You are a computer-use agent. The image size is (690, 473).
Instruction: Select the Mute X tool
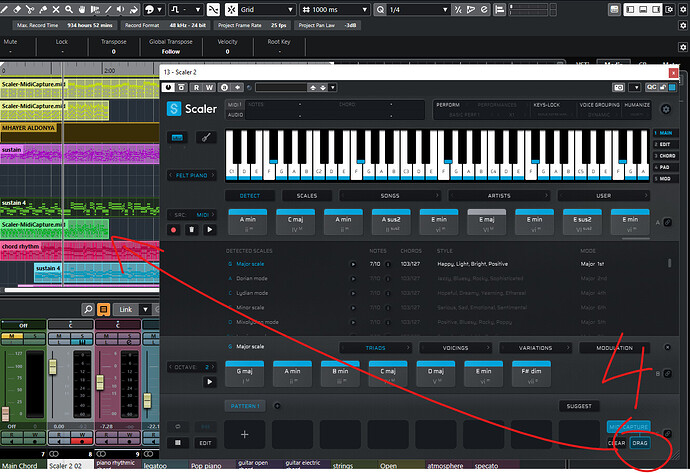(x=56, y=9)
